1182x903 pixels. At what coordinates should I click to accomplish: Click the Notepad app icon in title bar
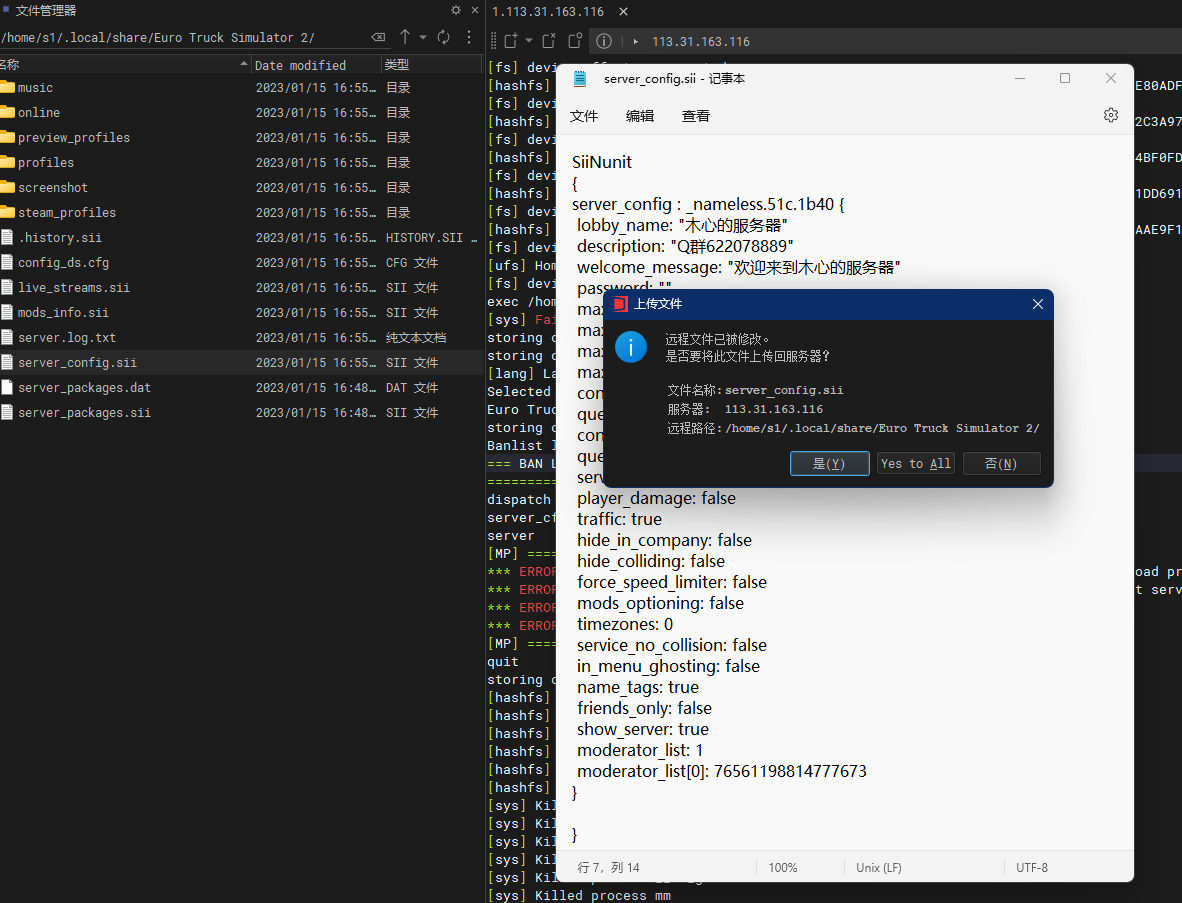(x=579, y=78)
